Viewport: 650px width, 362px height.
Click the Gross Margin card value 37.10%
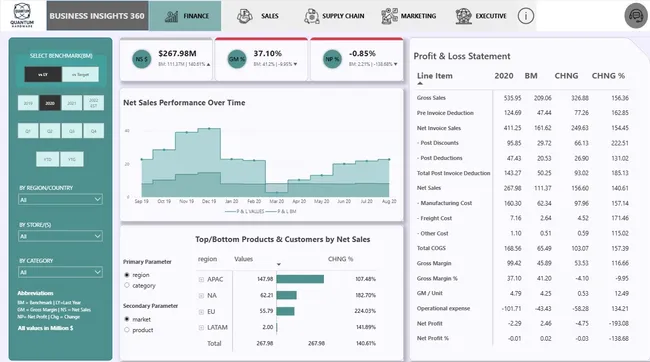pos(267,53)
